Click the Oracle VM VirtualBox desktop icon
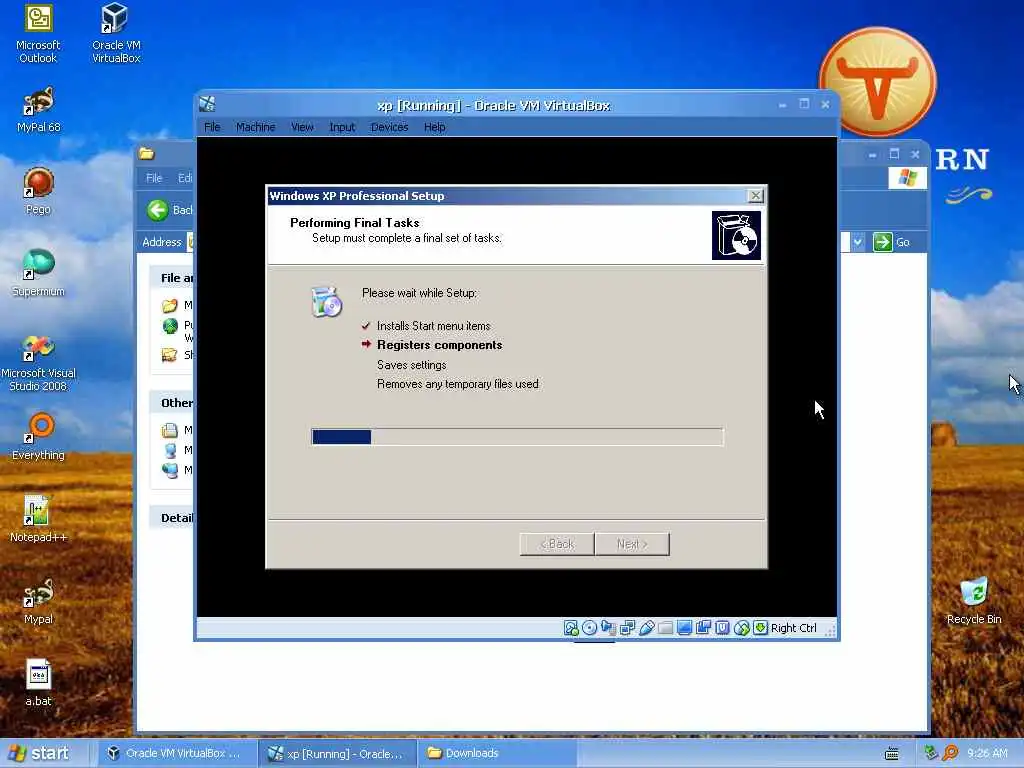 [116, 34]
